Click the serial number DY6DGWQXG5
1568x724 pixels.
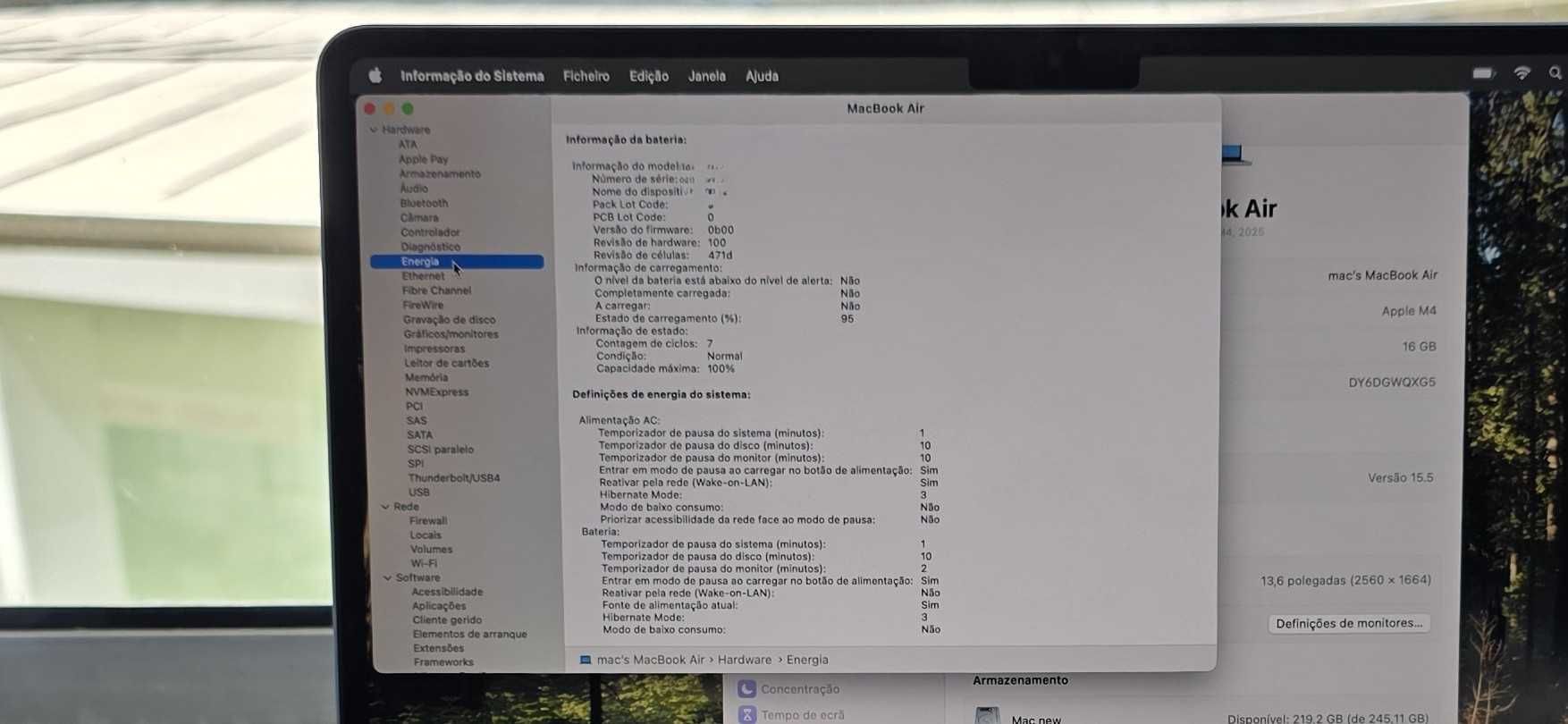click(1392, 383)
